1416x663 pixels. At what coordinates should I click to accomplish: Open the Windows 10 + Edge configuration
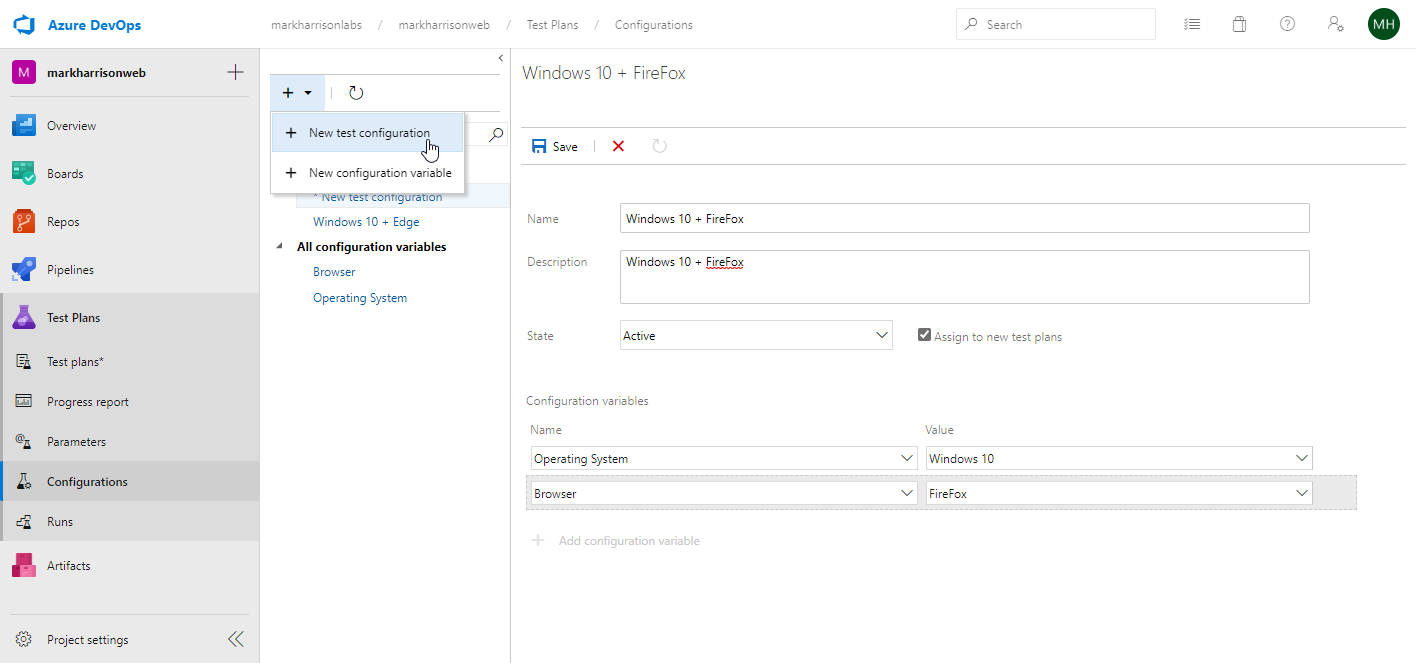pyautogui.click(x=366, y=222)
